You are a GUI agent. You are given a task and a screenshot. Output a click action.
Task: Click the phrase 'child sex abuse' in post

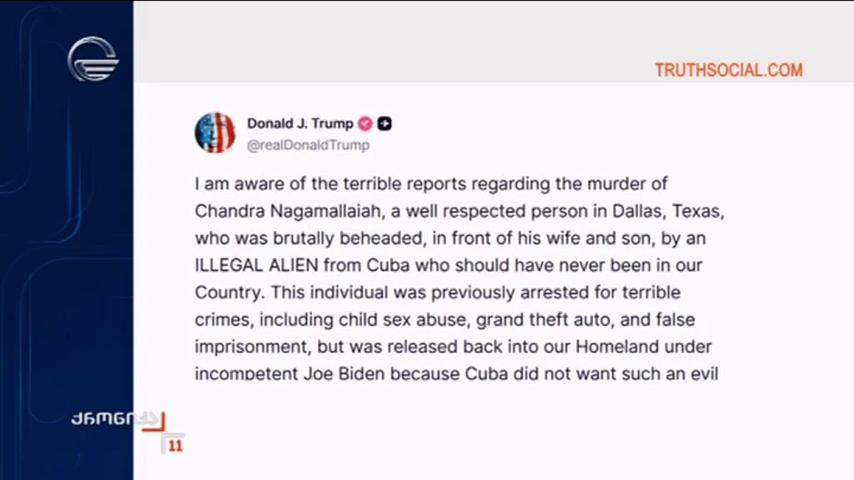tap(404, 320)
